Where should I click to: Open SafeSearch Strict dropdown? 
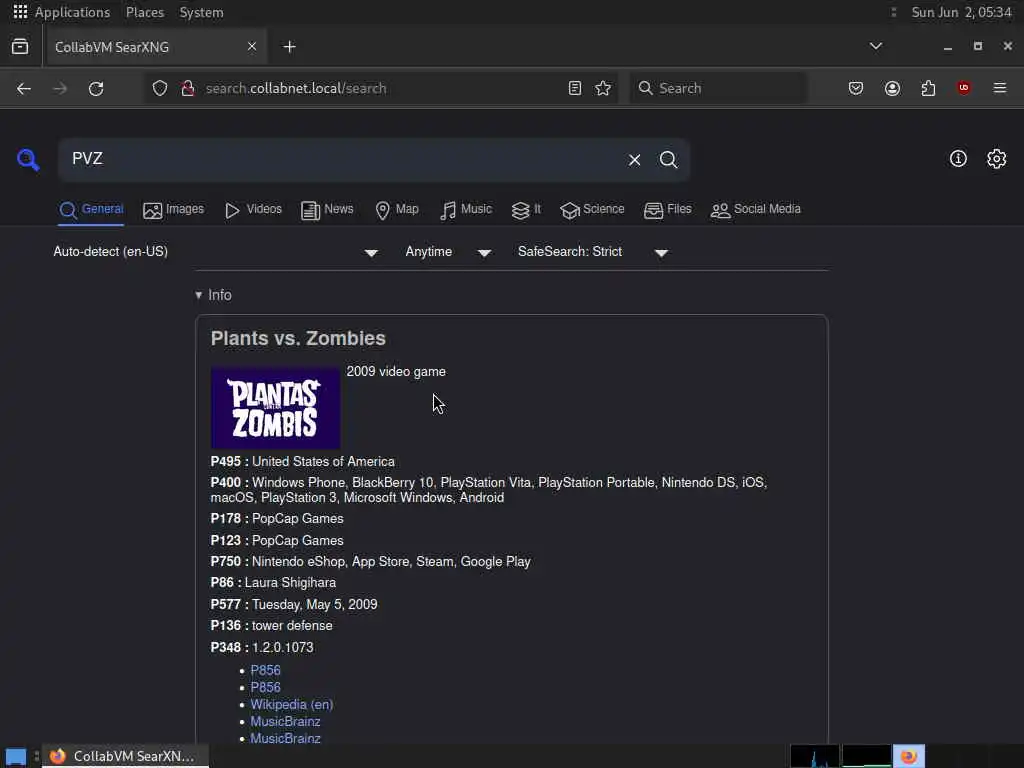pos(593,252)
